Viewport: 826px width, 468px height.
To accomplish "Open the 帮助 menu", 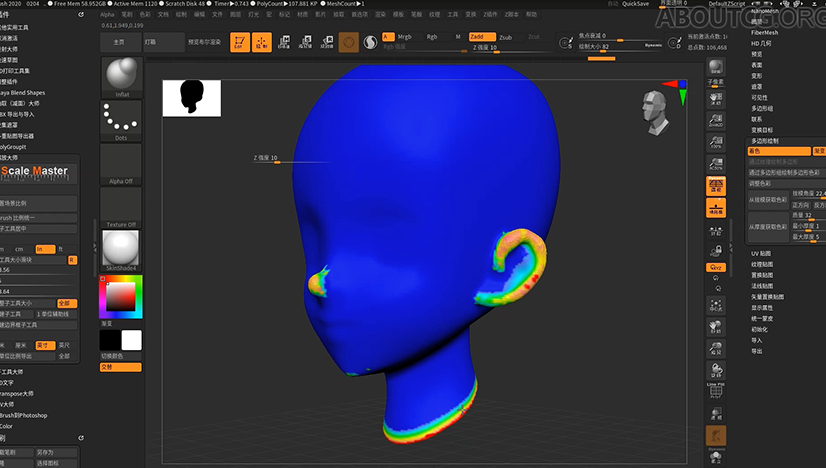I will (531, 15).
